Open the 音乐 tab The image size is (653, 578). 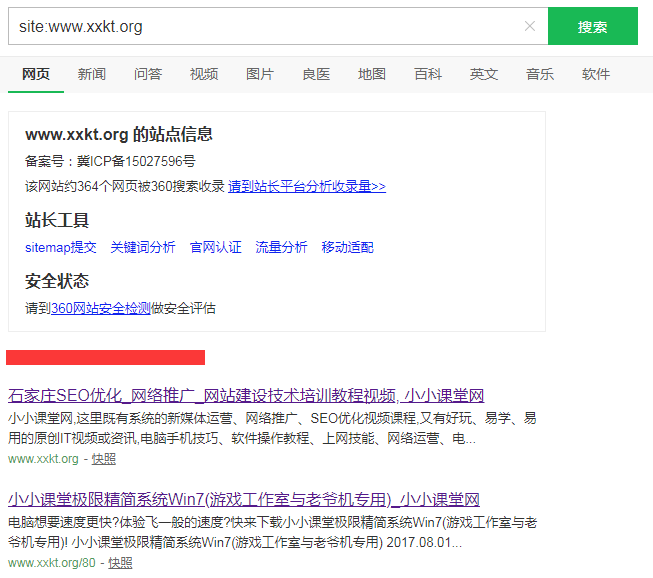pyautogui.click(x=540, y=74)
